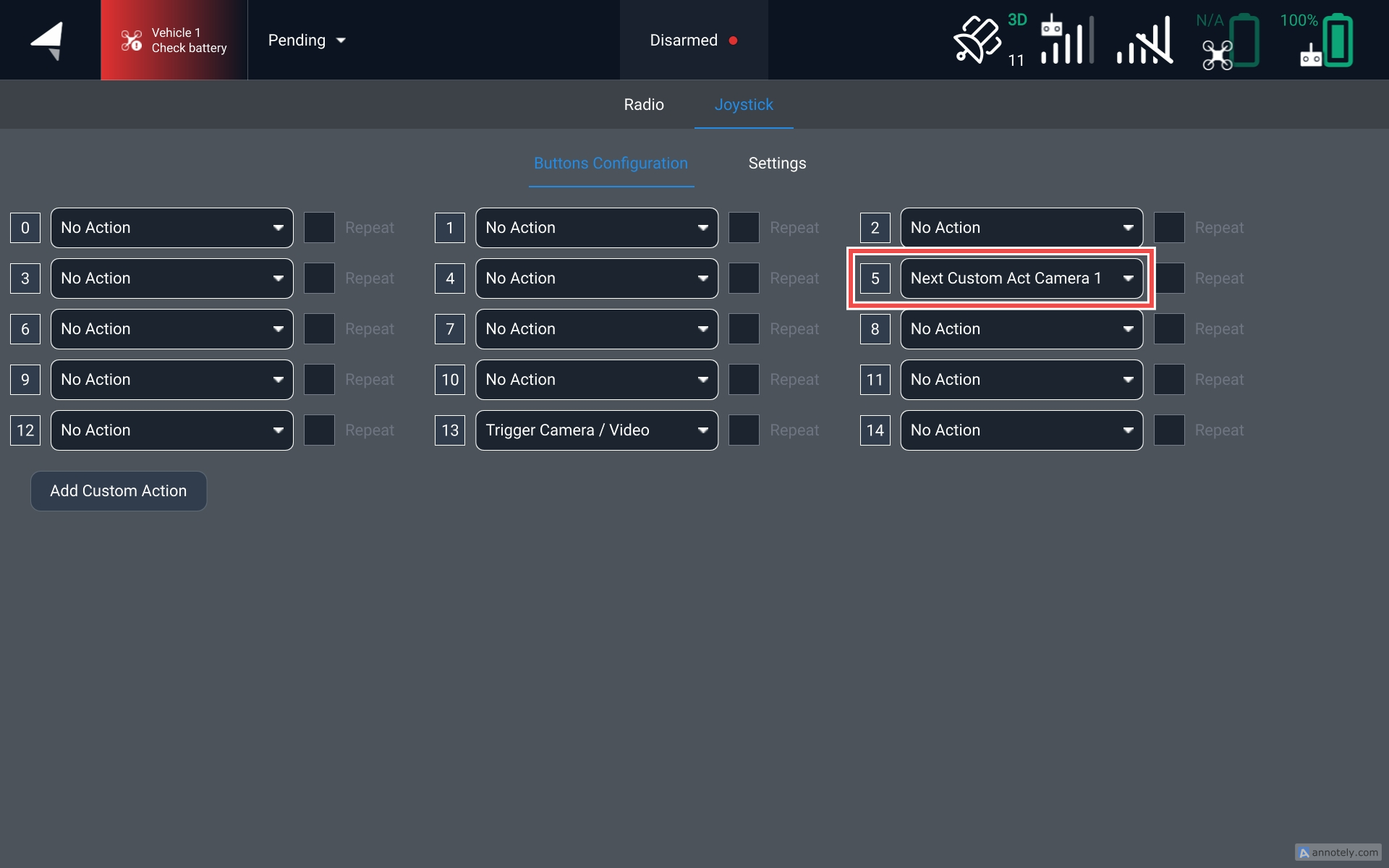Enable the Repeat checkbox for button 0
The image size is (1389, 868).
tap(319, 228)
